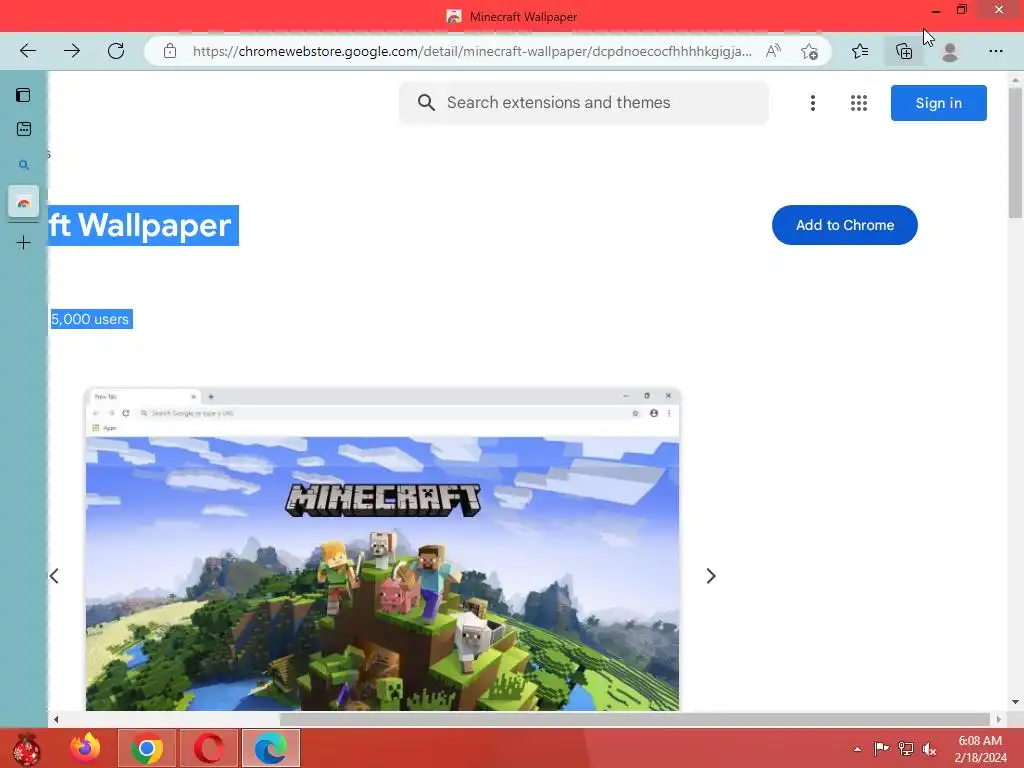
Task: Click the Wallpaper title heading
Action: pyautogui.click(x=144, y=225)
